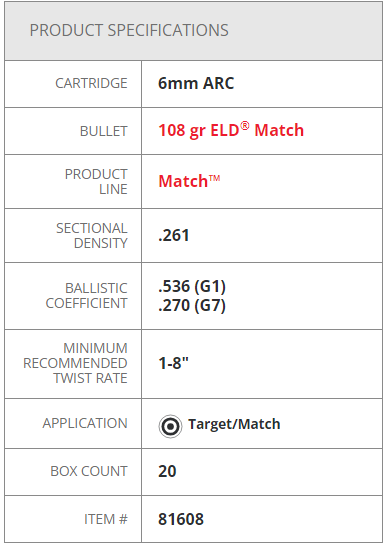Select the 6mm ARC cartridge value
This screenshot has width=386, height=547.
(196, 83)
